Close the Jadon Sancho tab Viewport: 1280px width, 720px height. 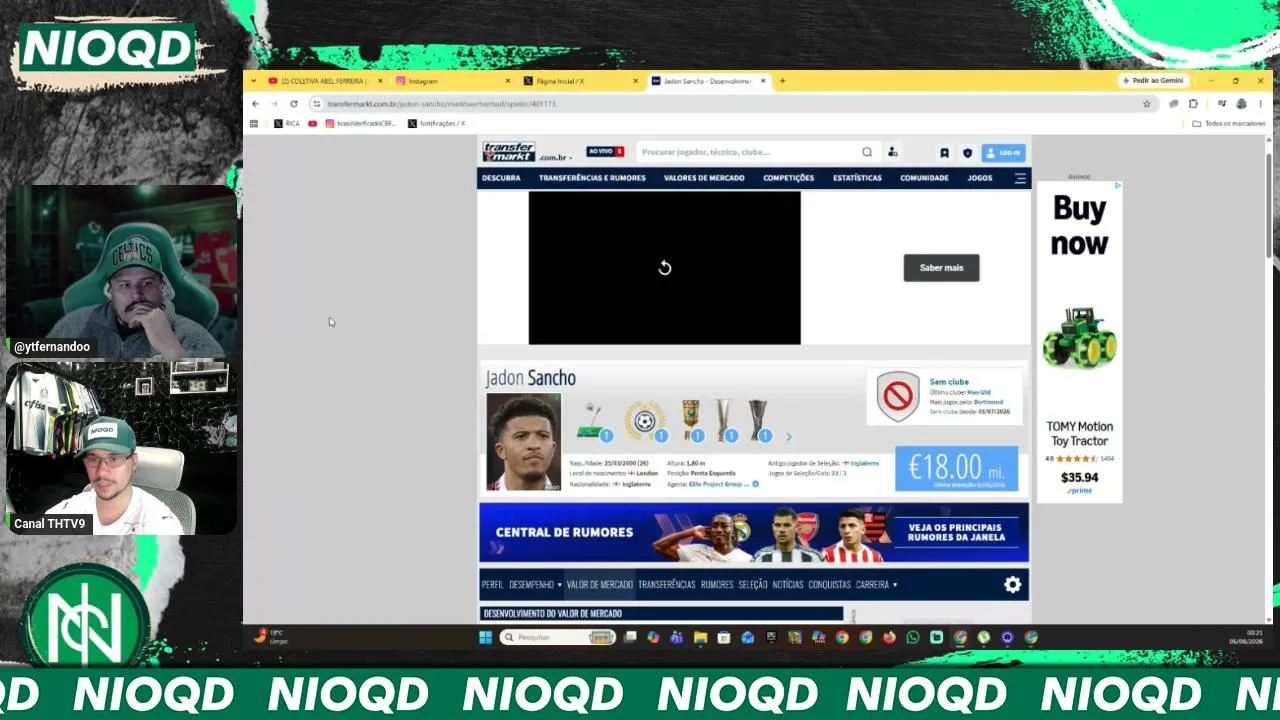coord(763,81)
